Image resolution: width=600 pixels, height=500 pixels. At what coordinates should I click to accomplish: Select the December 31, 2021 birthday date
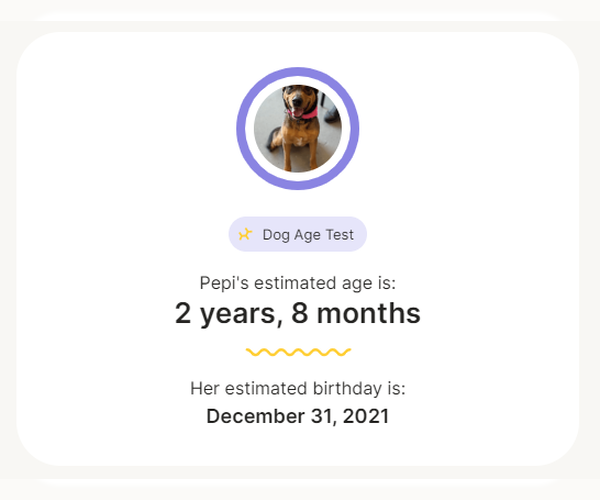click(298, 416)
